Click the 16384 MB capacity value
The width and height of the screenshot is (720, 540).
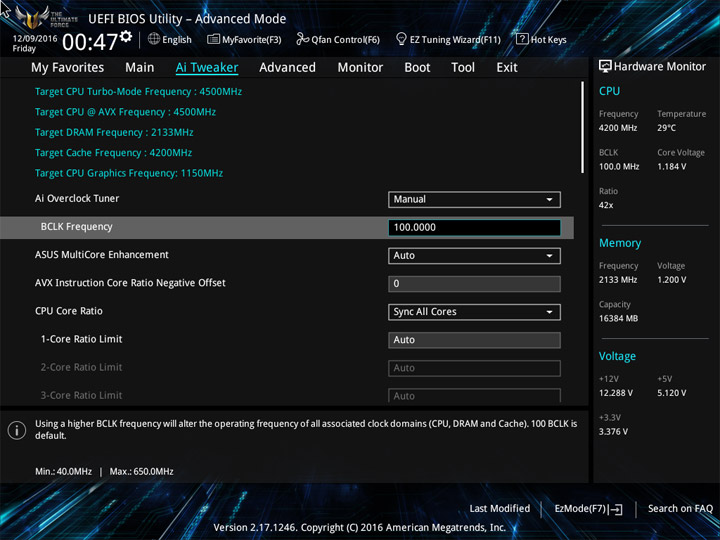[618, 319]
